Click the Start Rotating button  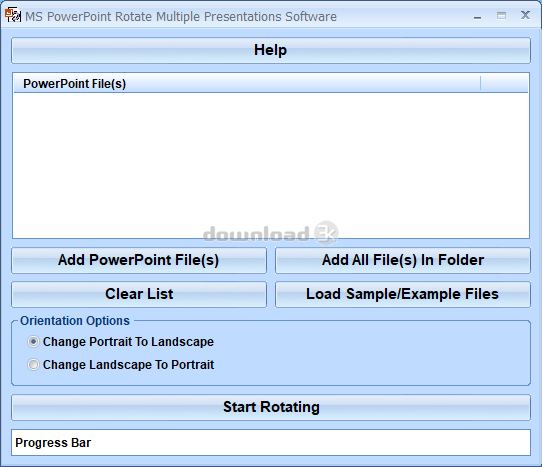click(271, 407)
